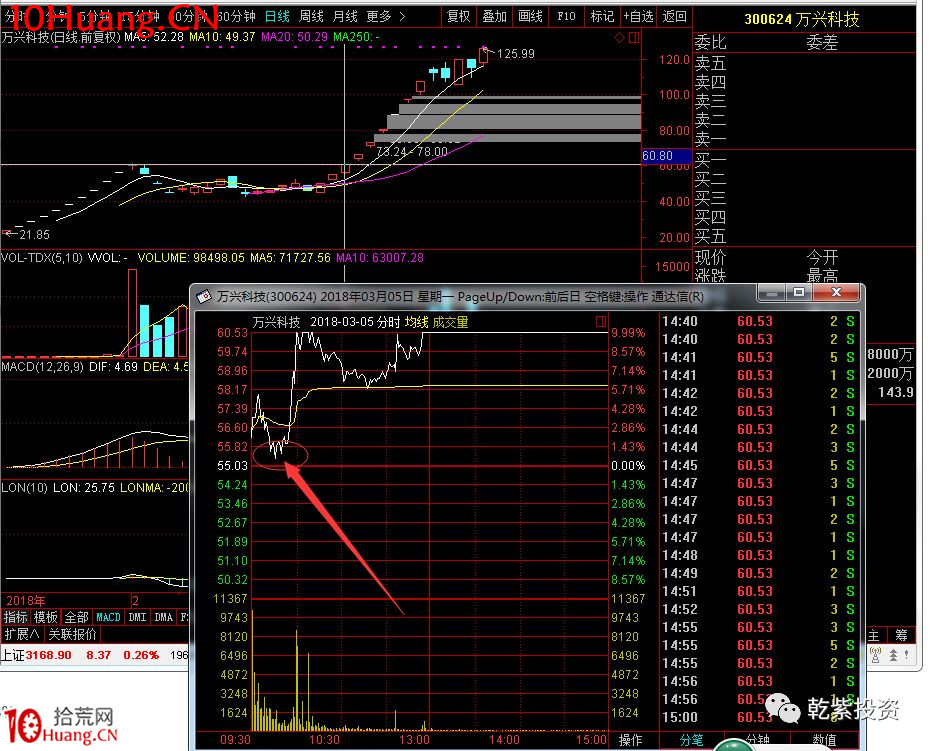
Task: Click the 现价 current price label
Action: 710,257
